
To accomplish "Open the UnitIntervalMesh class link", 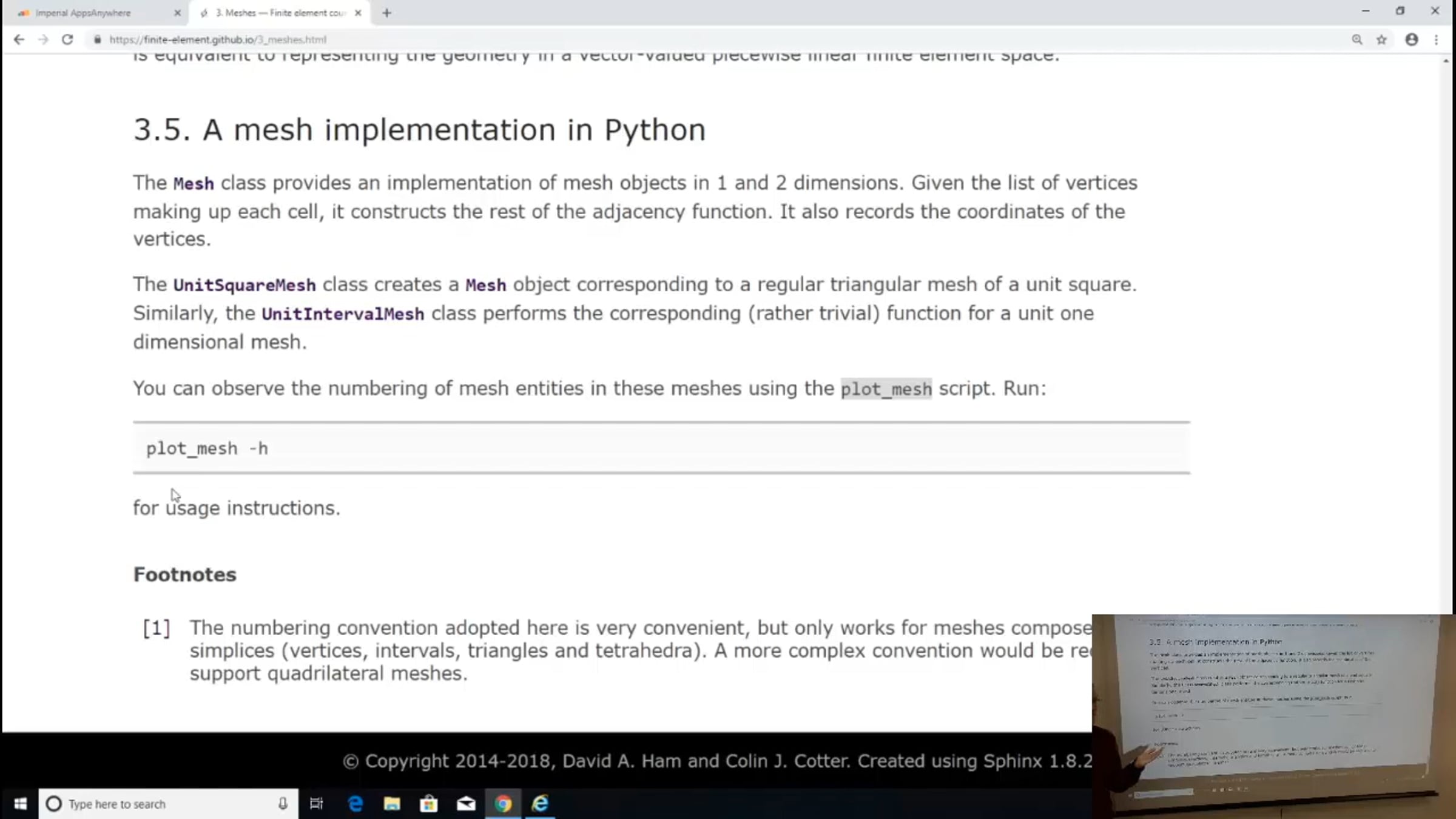I will (x=343, y=314).
